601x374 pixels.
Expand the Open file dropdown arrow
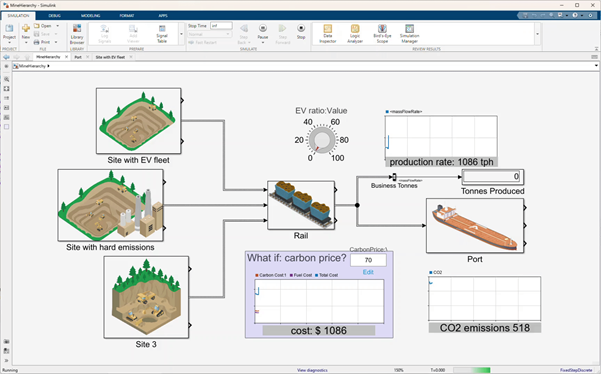coord(57,26)
